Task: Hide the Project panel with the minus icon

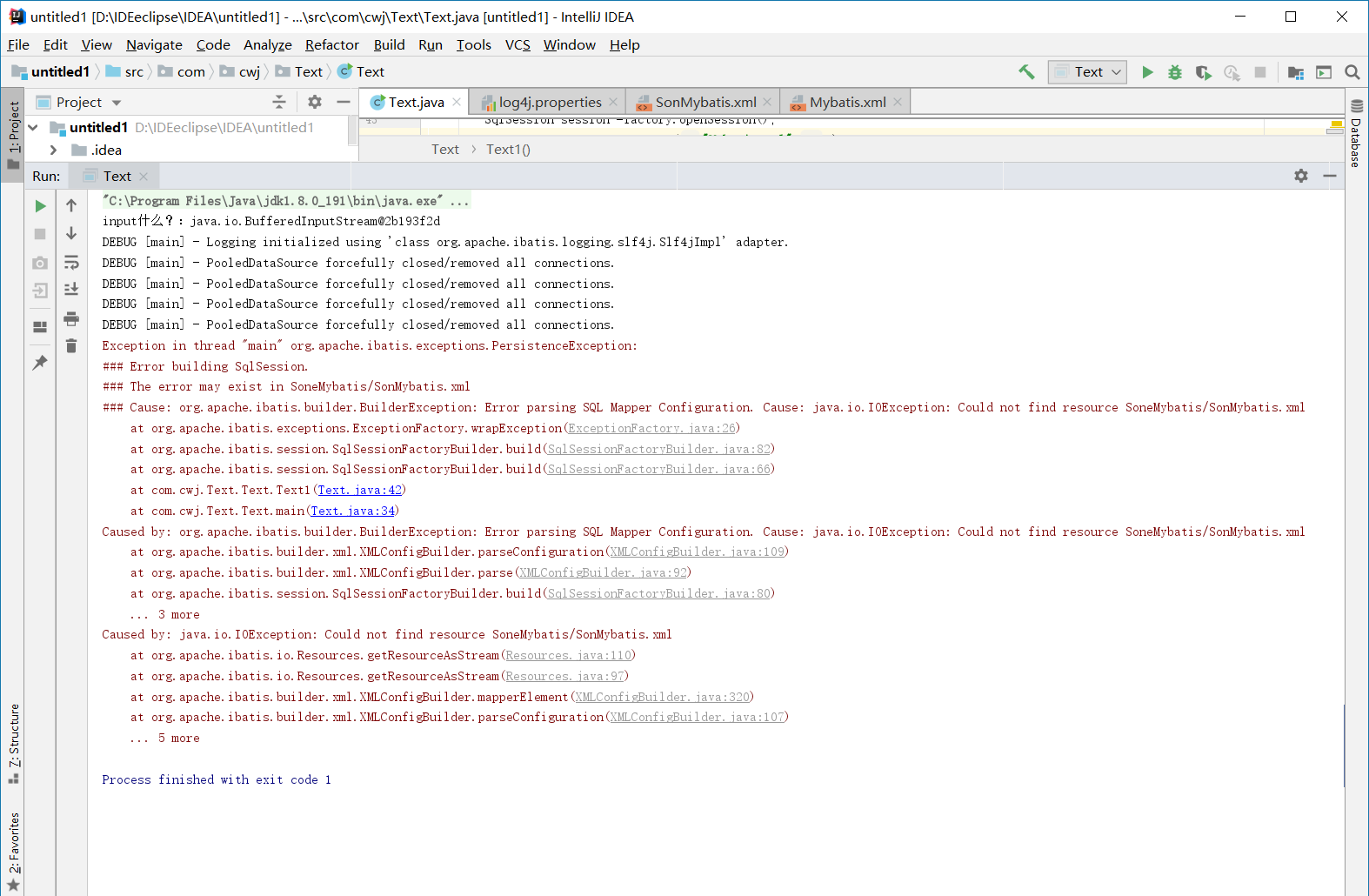Action: (344, 102)
